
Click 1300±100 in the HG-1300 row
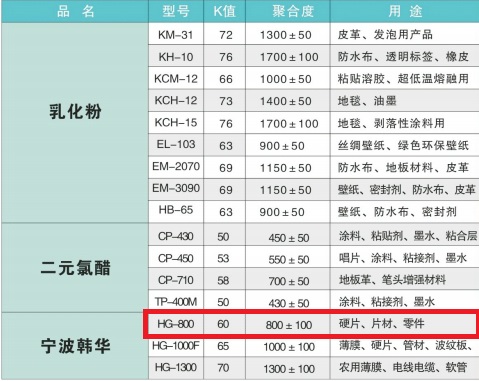[x=289, y=369]
